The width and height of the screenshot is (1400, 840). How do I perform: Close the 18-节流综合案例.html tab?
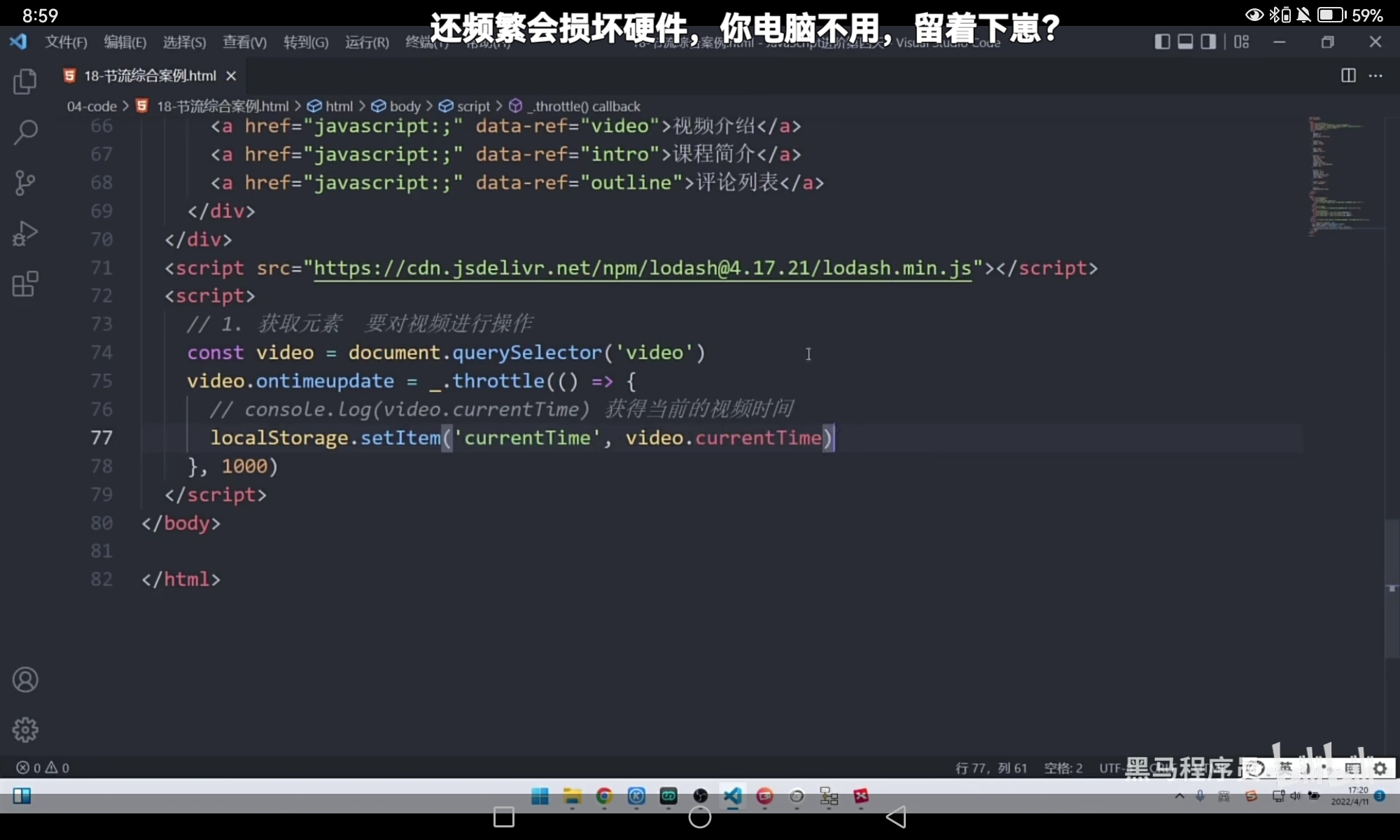[x=231, y=76]
